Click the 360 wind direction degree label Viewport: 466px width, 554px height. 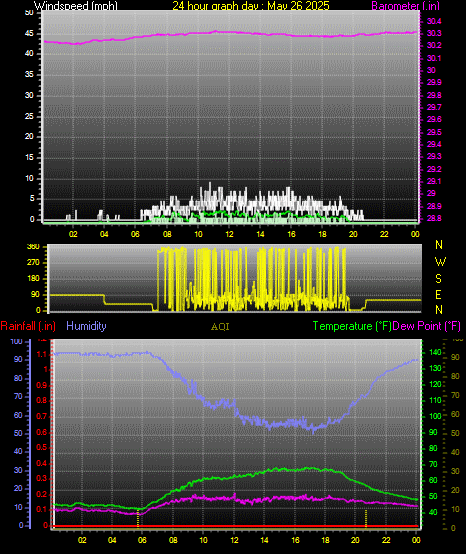point(33,247)
